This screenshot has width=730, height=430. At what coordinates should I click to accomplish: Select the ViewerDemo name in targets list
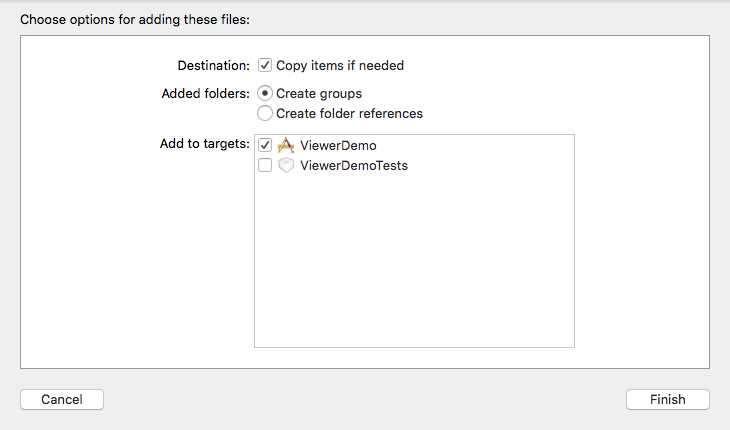point(338,146)
